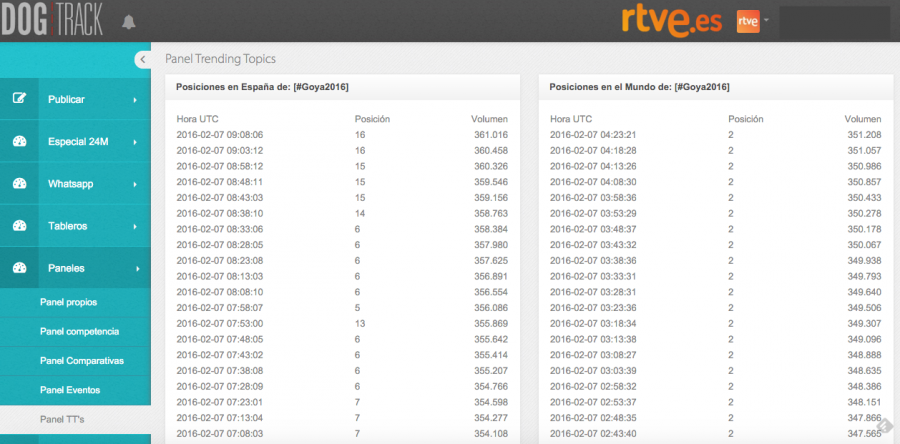The image size is (900, 444).
Task: Select the 2016-02-07 08:28:05 timestamp
Action: tap(220, 245)
